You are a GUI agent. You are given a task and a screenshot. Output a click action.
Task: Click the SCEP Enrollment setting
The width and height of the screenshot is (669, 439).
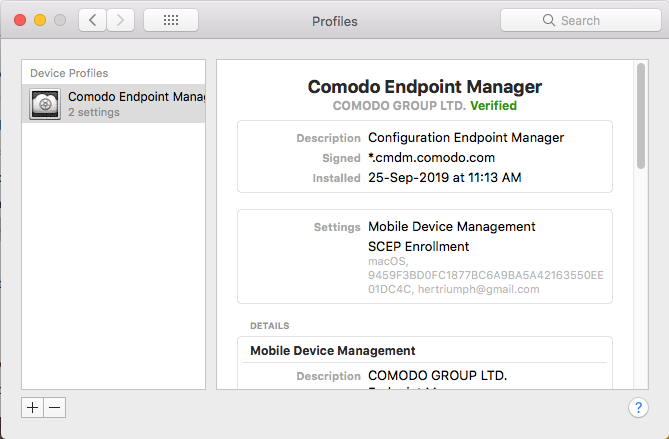coord(419,247)
